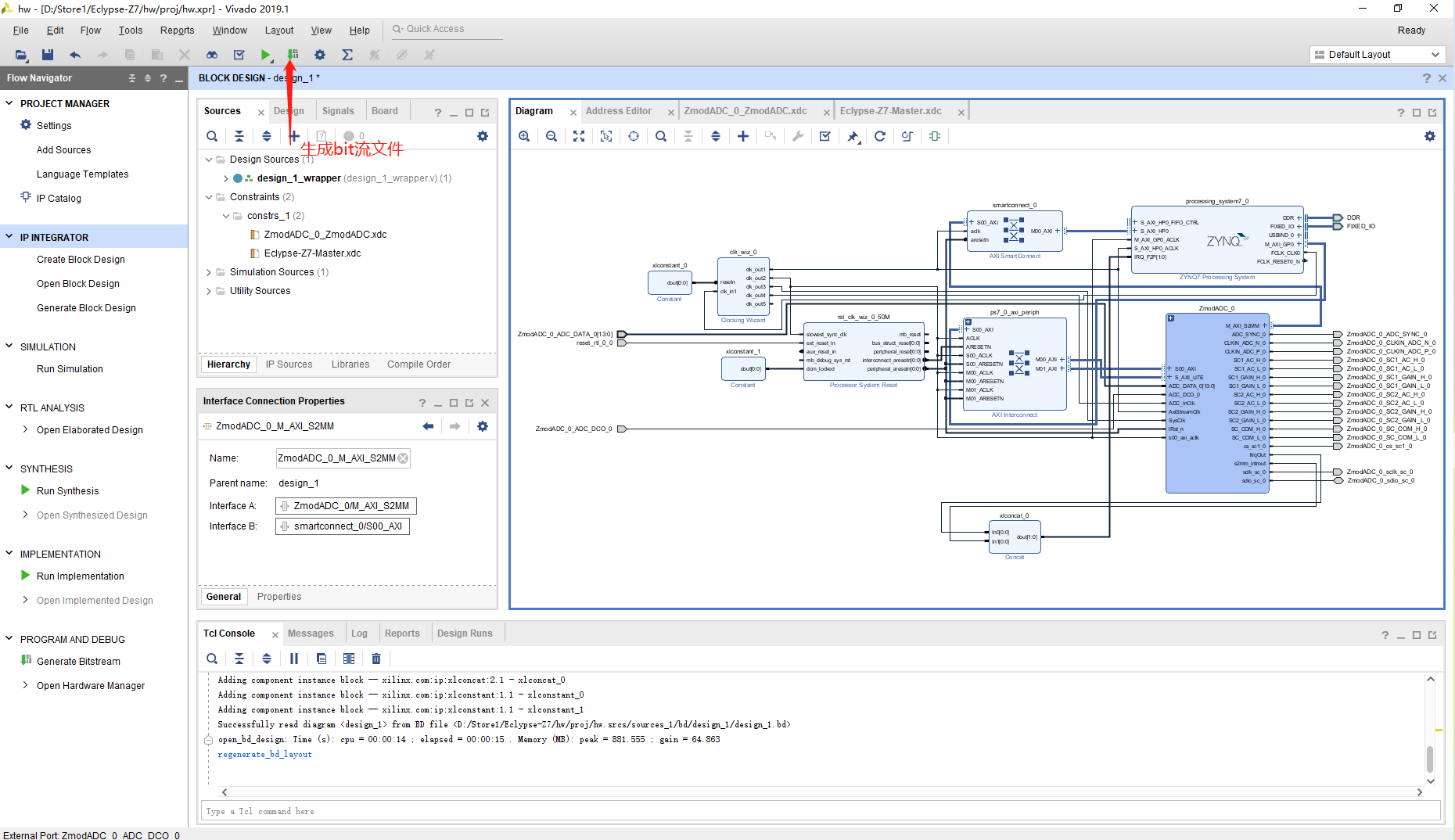The width and height of the screenshot is (1455, 840).
Task: Expand Utility Sources tree node
Action: click(x=209, y=291)
